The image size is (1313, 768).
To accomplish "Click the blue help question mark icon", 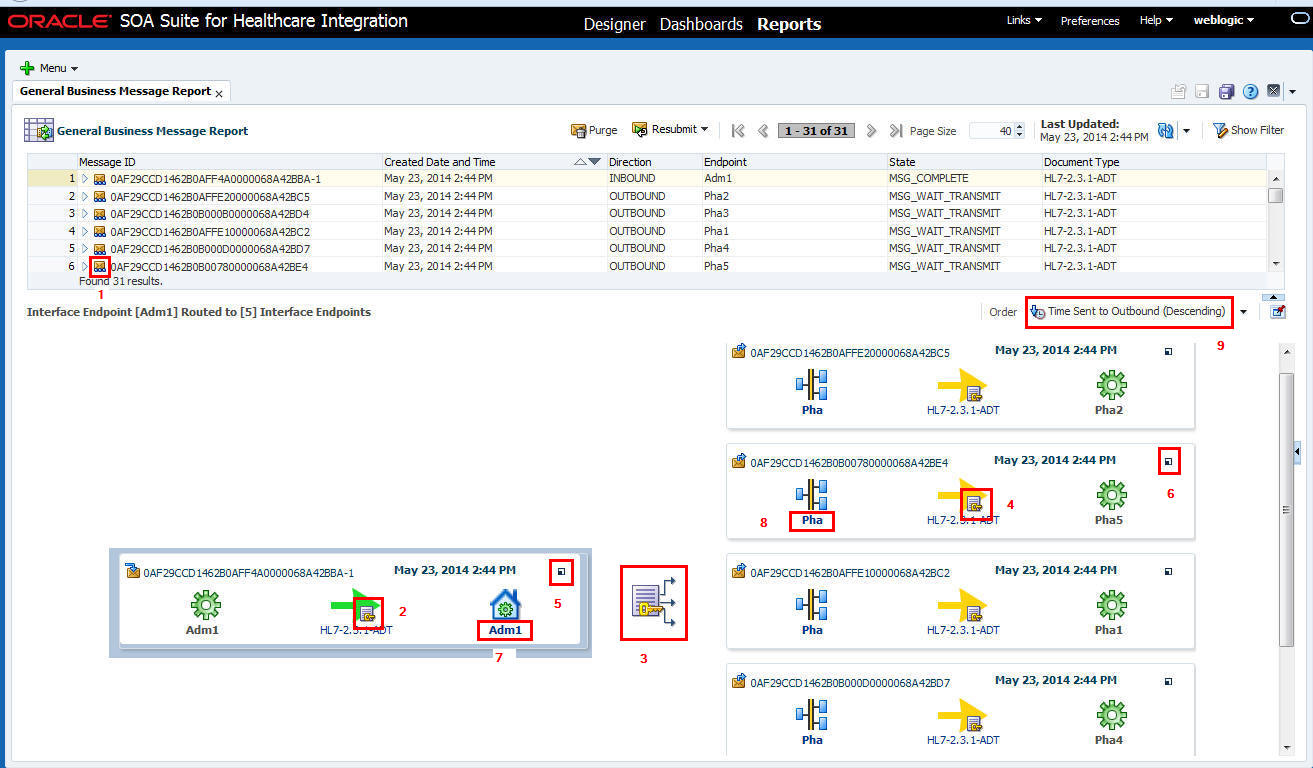I will point(1250,92).
